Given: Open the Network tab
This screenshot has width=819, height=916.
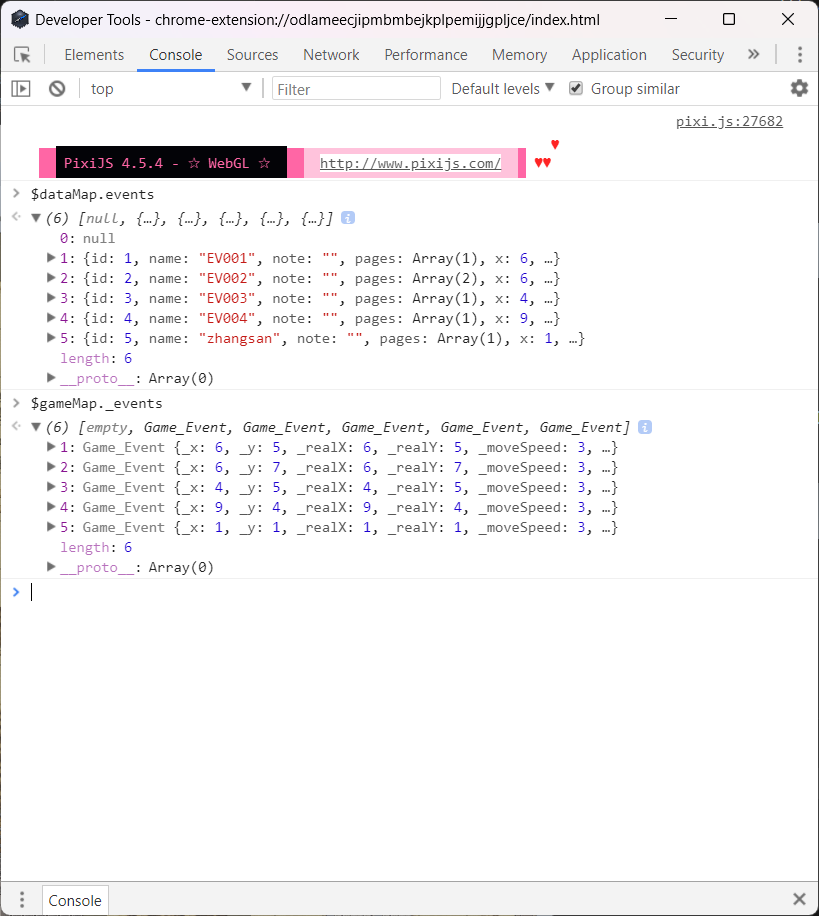Looking at the screenshot, I should [331, 55].
